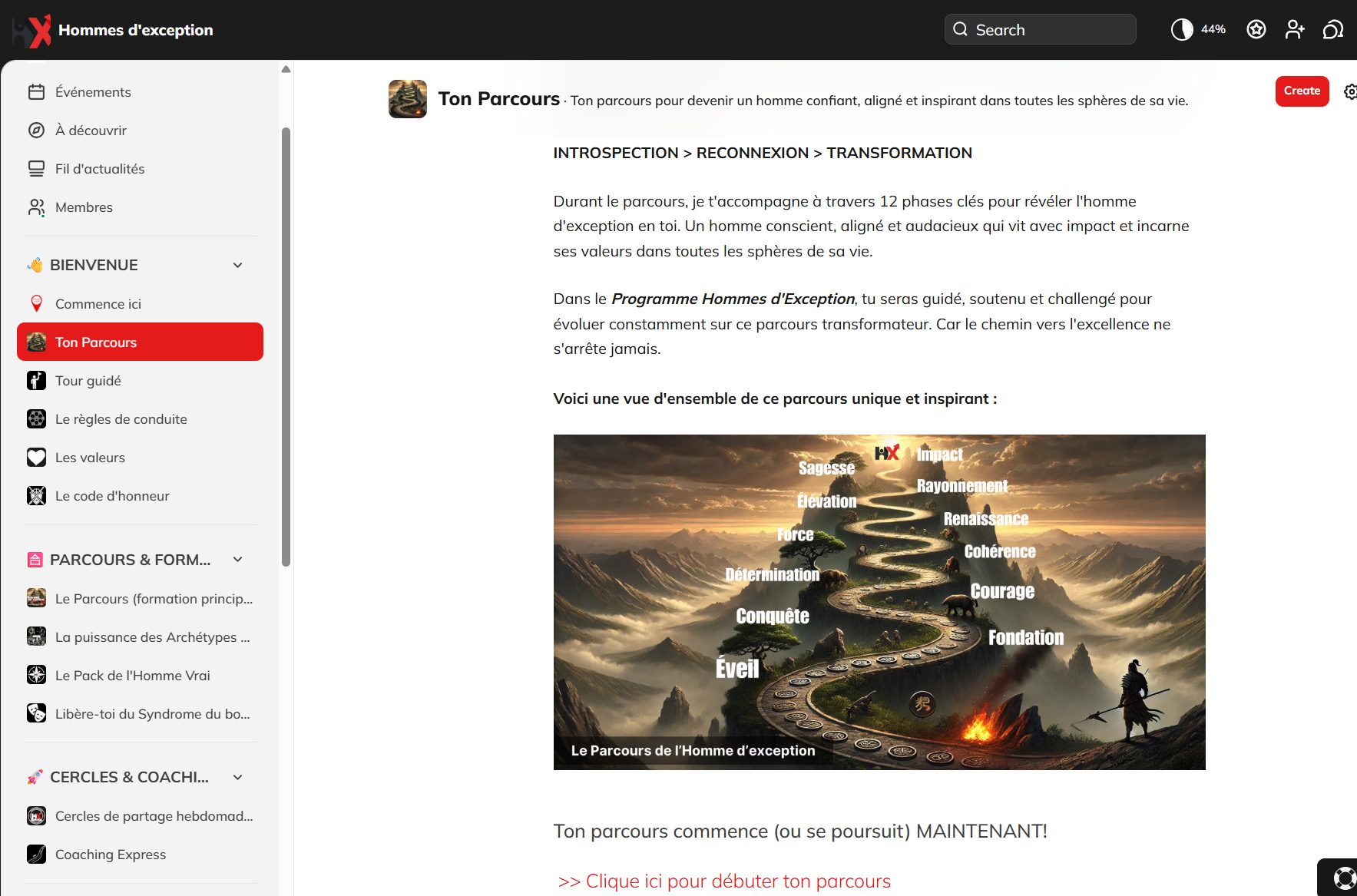Click the Le Pack de l'Homme Vrai icon

pos(36,675)
